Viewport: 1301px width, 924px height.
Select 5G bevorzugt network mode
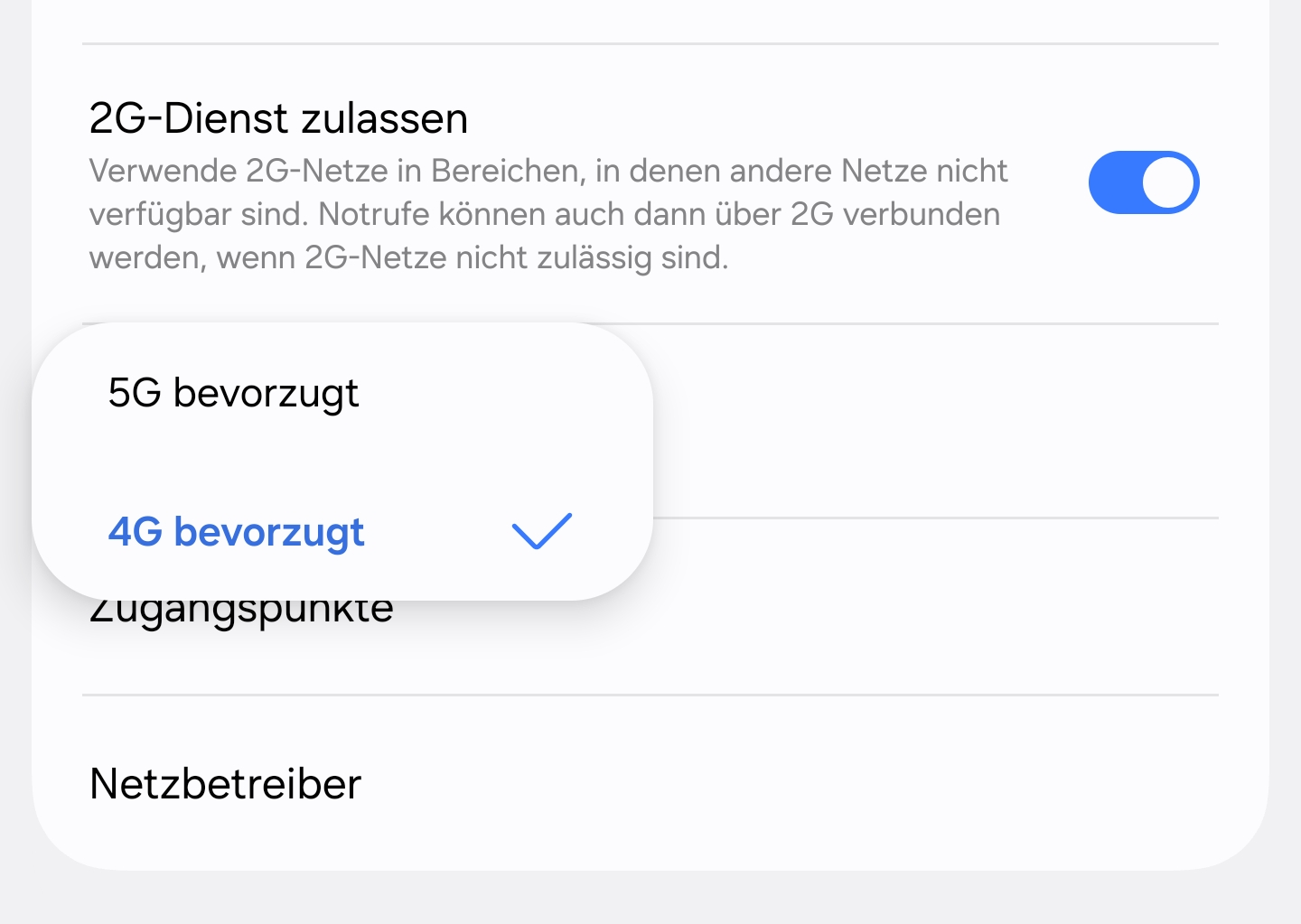pos(233,394)
